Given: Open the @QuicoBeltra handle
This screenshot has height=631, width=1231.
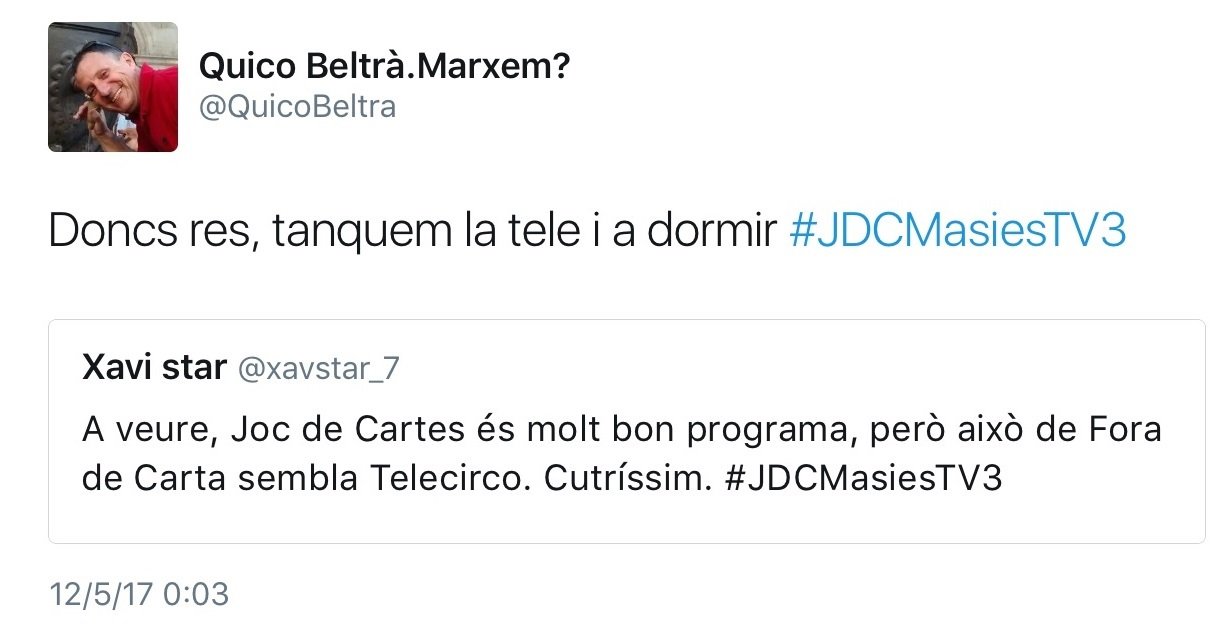Looking at the screenshot, I should [x=297, y=106].
